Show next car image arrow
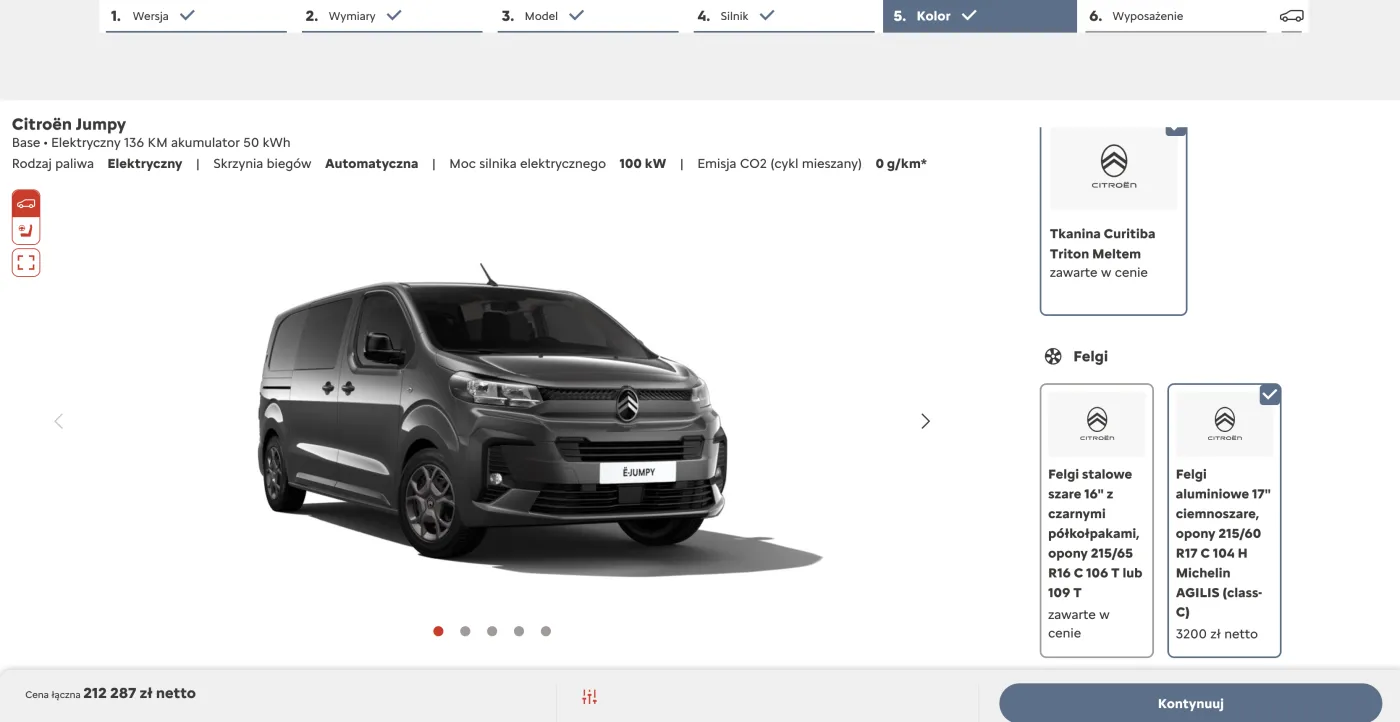Viewport: 1400px width, 722px height. [x=925, y=421]
